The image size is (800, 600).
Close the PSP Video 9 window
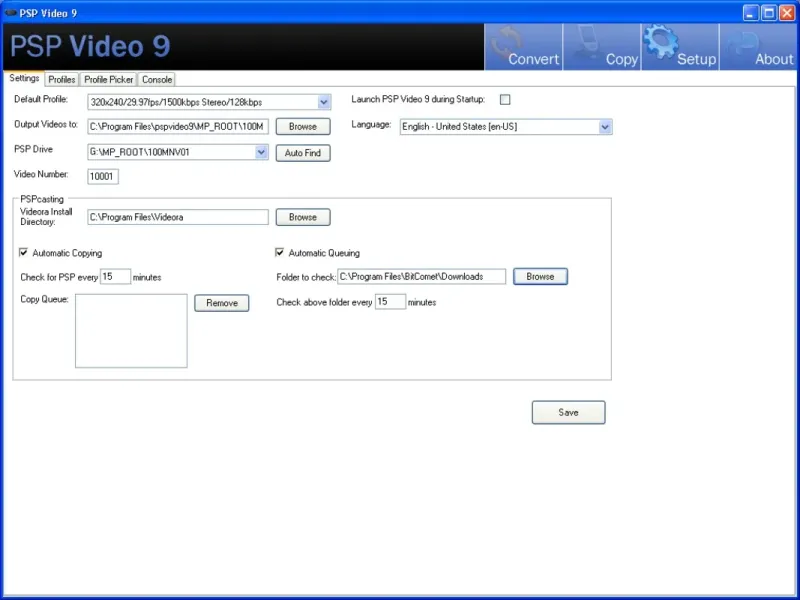tap(787, 13)
